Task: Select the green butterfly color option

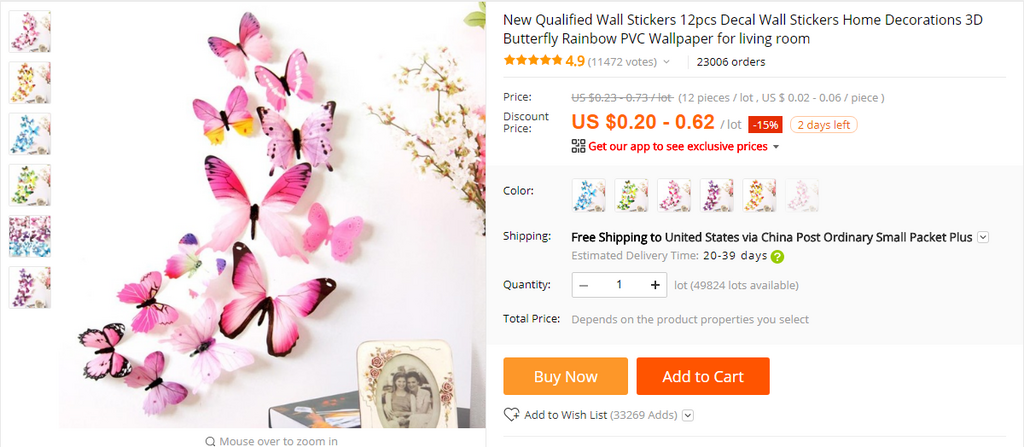Action: 631,195
